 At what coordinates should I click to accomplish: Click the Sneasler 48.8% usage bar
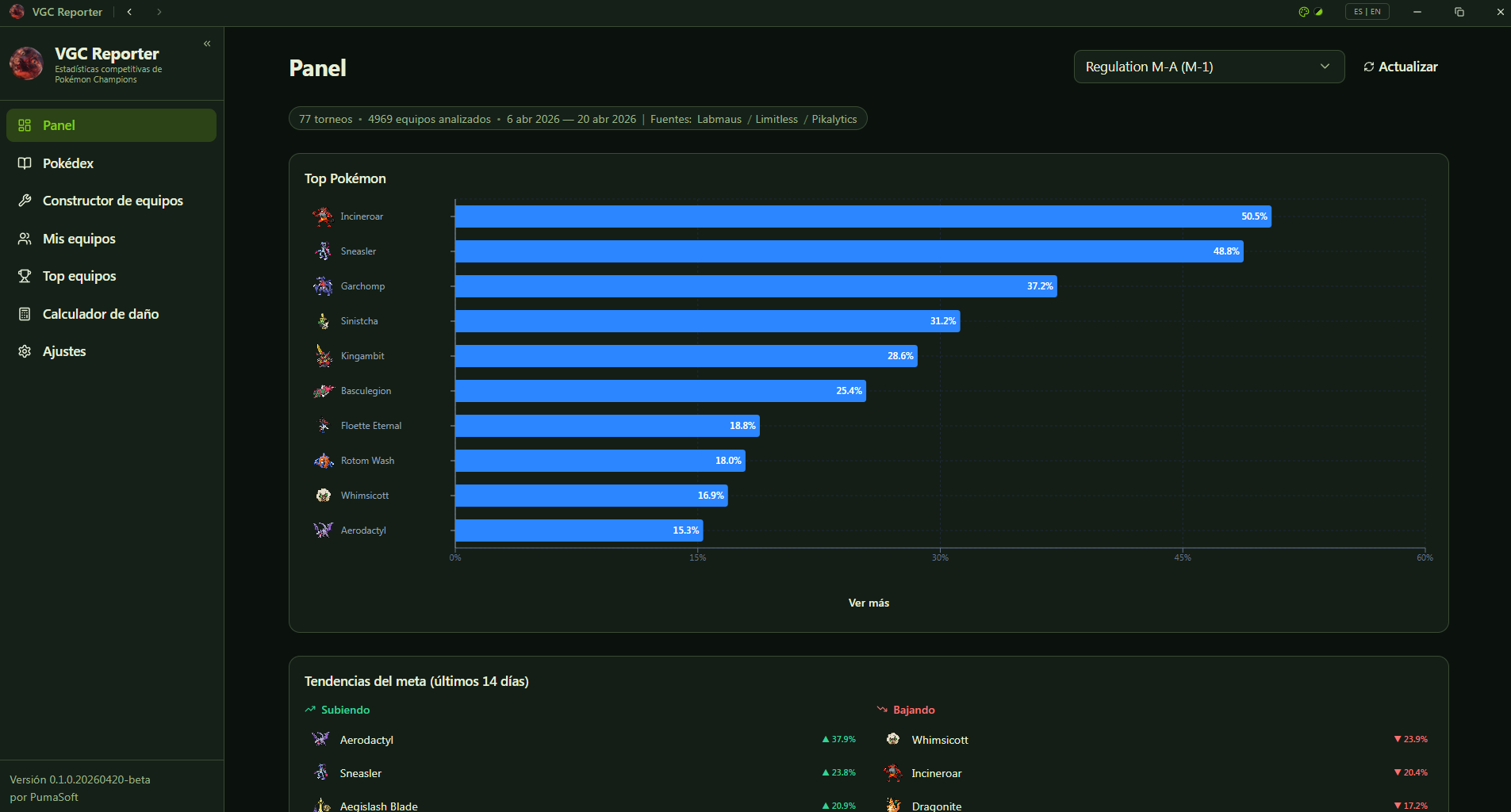click(x=849, y=251)
